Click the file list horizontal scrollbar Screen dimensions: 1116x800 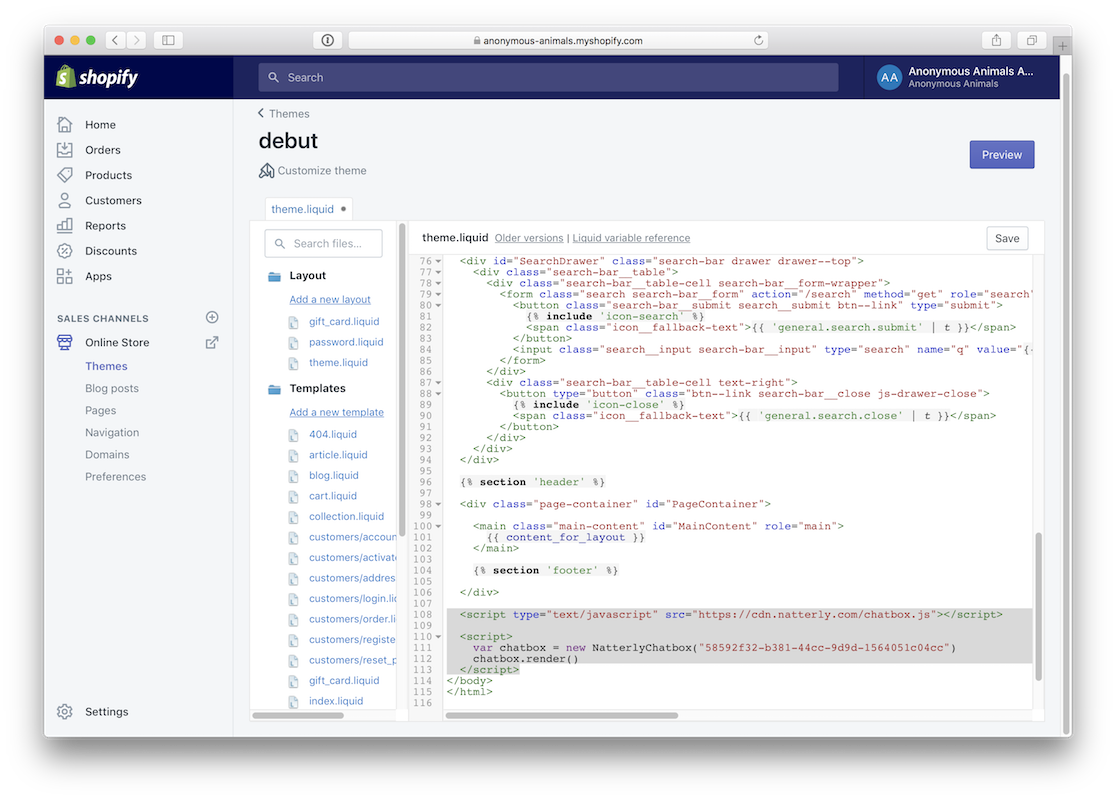click(x=298, y=715)
